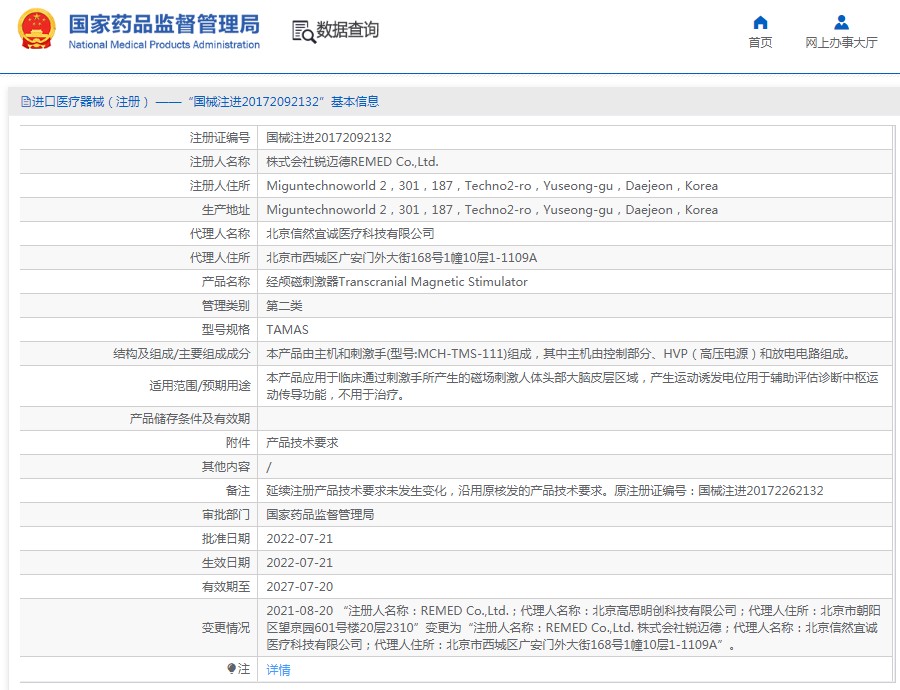Select effective date in 生效日期 row
Viewport: 900px width, 690px height.
tap(300, 563)
